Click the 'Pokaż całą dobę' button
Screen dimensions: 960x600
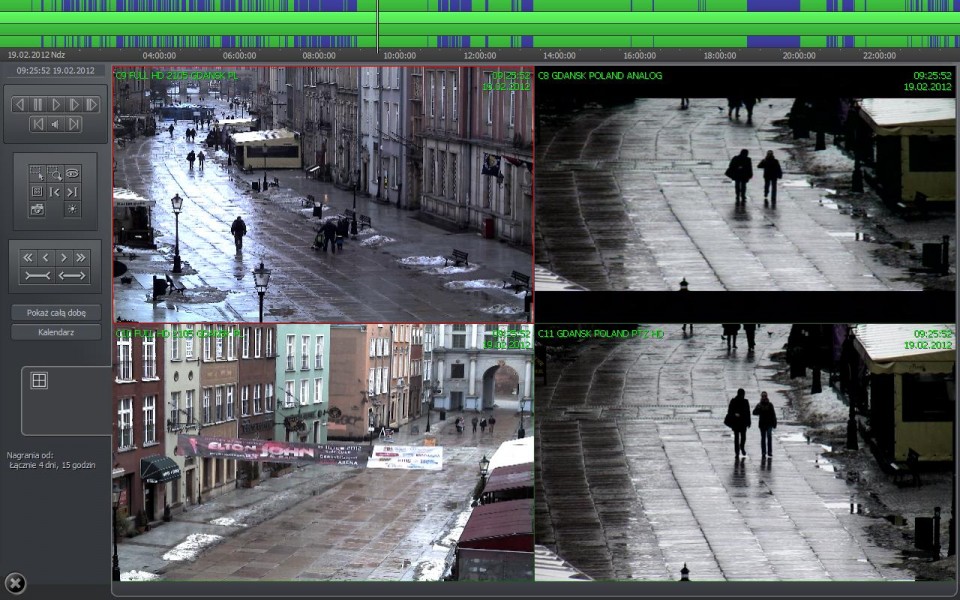56,313
